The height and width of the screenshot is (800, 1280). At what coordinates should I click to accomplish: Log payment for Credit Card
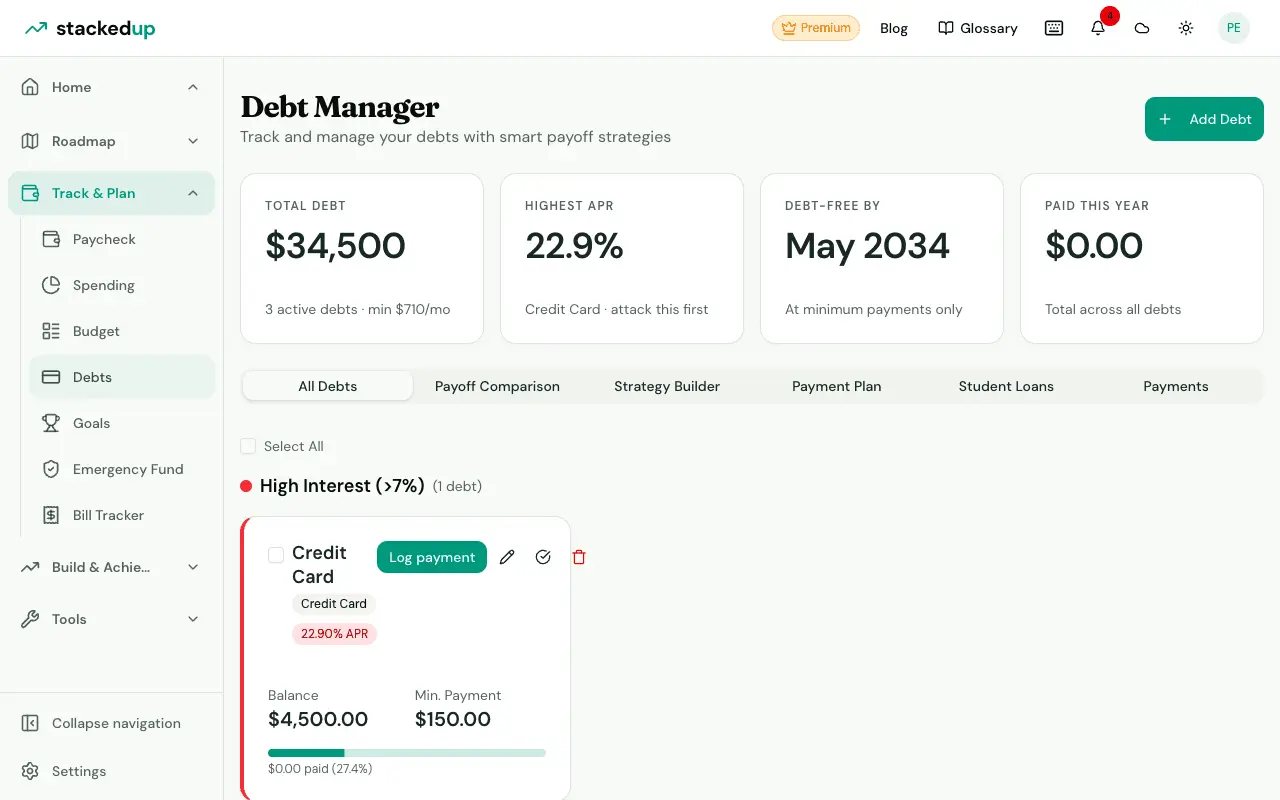click(432, 557)
